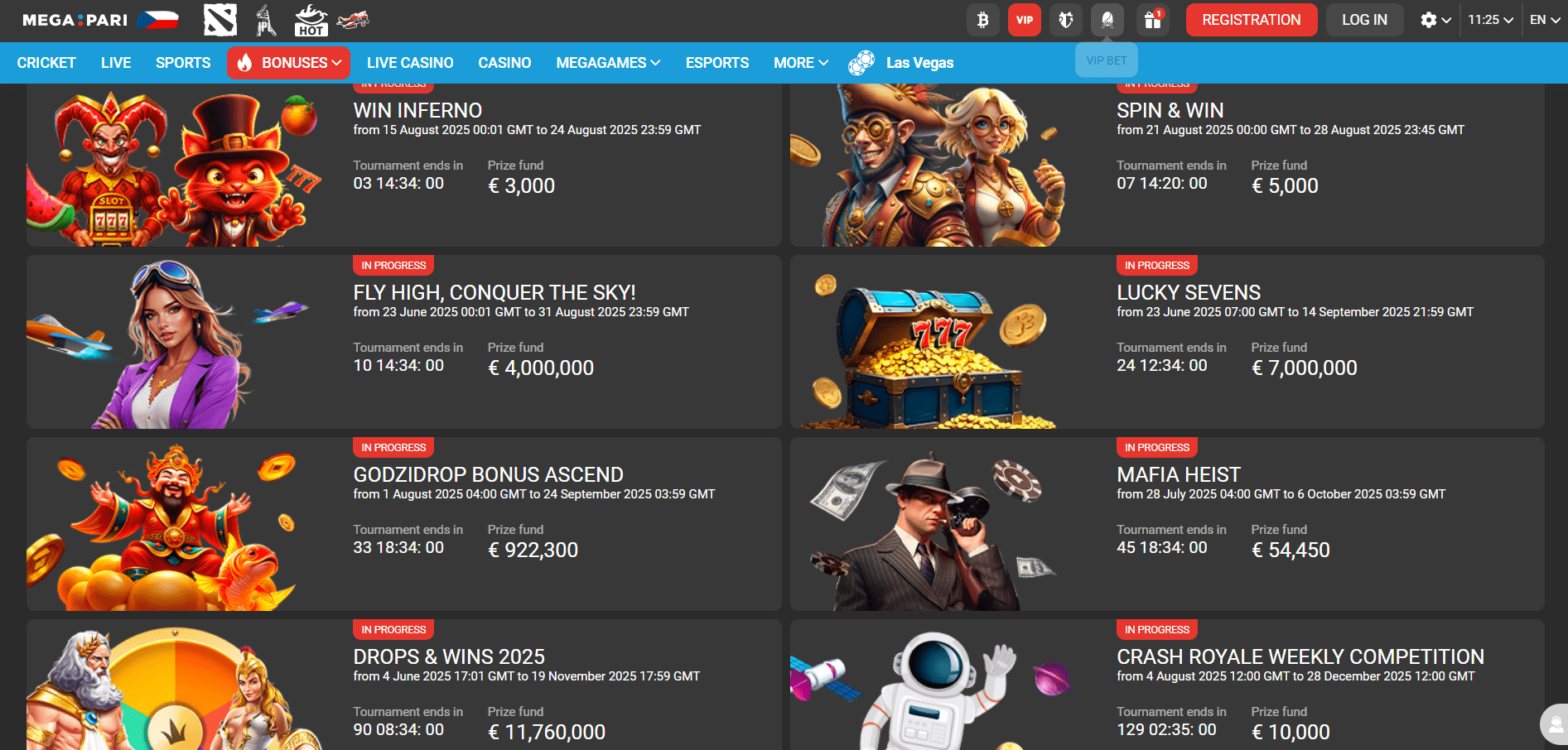Open the Dota 2 shortcut icon
Viewport: 1568px width, 750px height.
(x=220, y=20)
